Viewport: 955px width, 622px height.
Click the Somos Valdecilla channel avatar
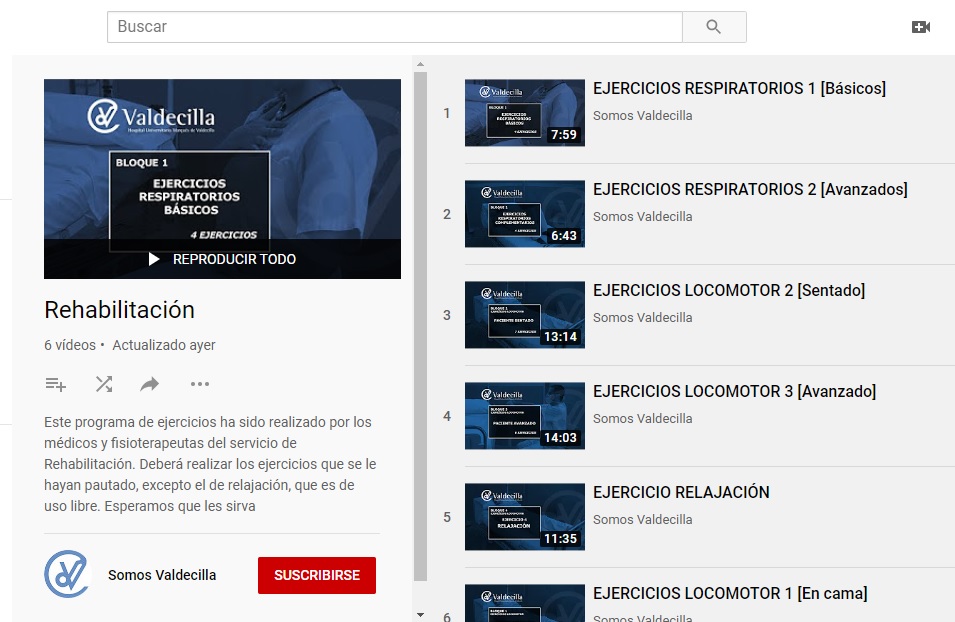tap(67, 575)
